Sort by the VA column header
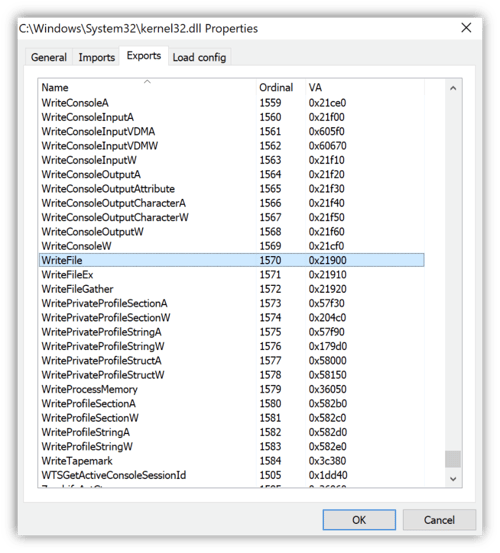Screen dimensions: 500x553 click(x=365, y=87)
